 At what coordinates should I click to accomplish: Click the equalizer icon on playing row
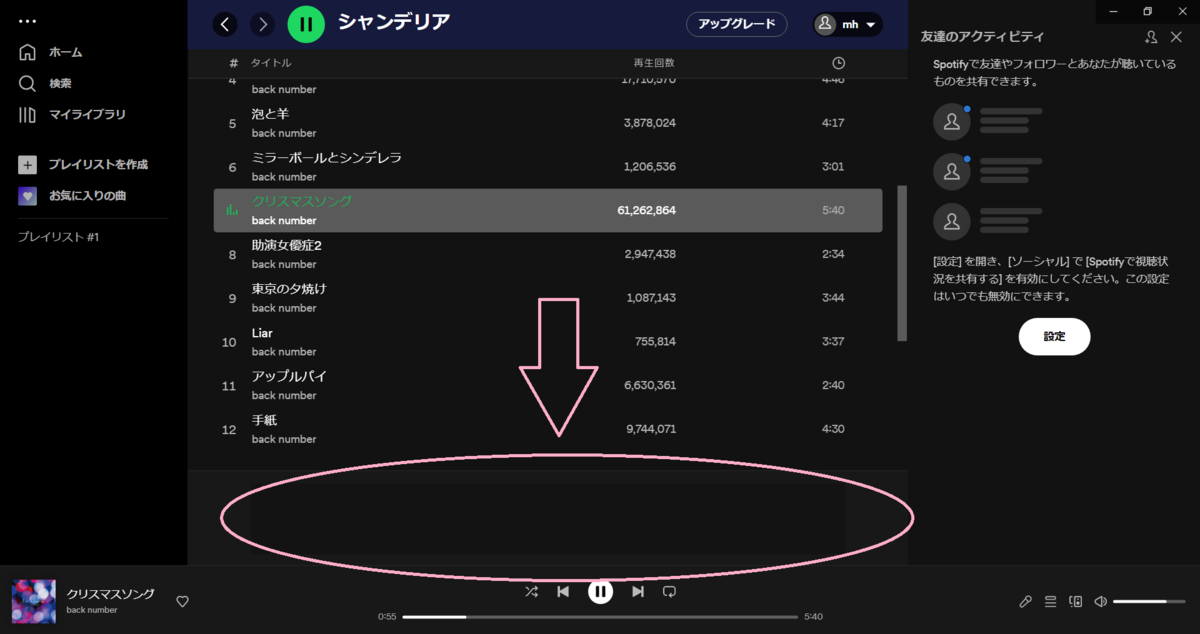point(232,210)
